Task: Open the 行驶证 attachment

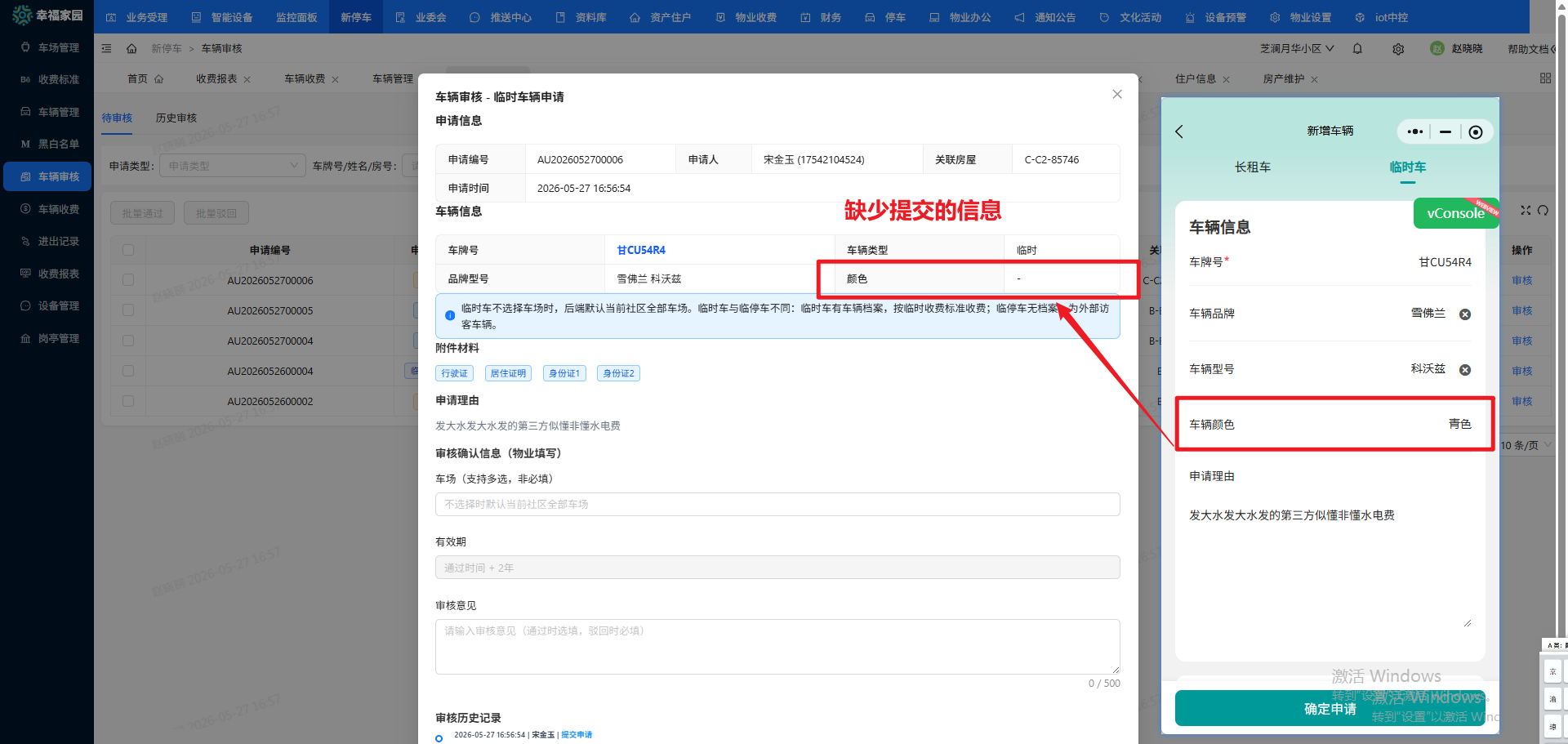Action: (x=454, y=373)
